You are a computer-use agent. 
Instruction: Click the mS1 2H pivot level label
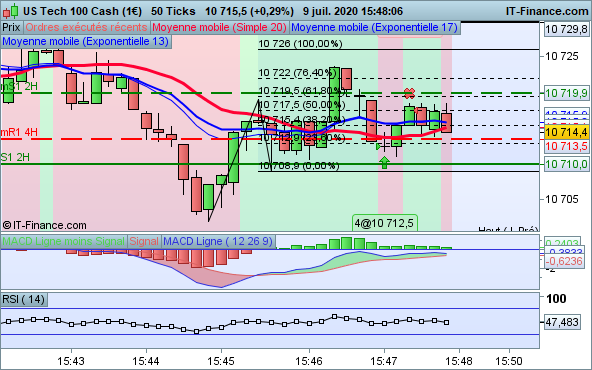pos(19,86)
